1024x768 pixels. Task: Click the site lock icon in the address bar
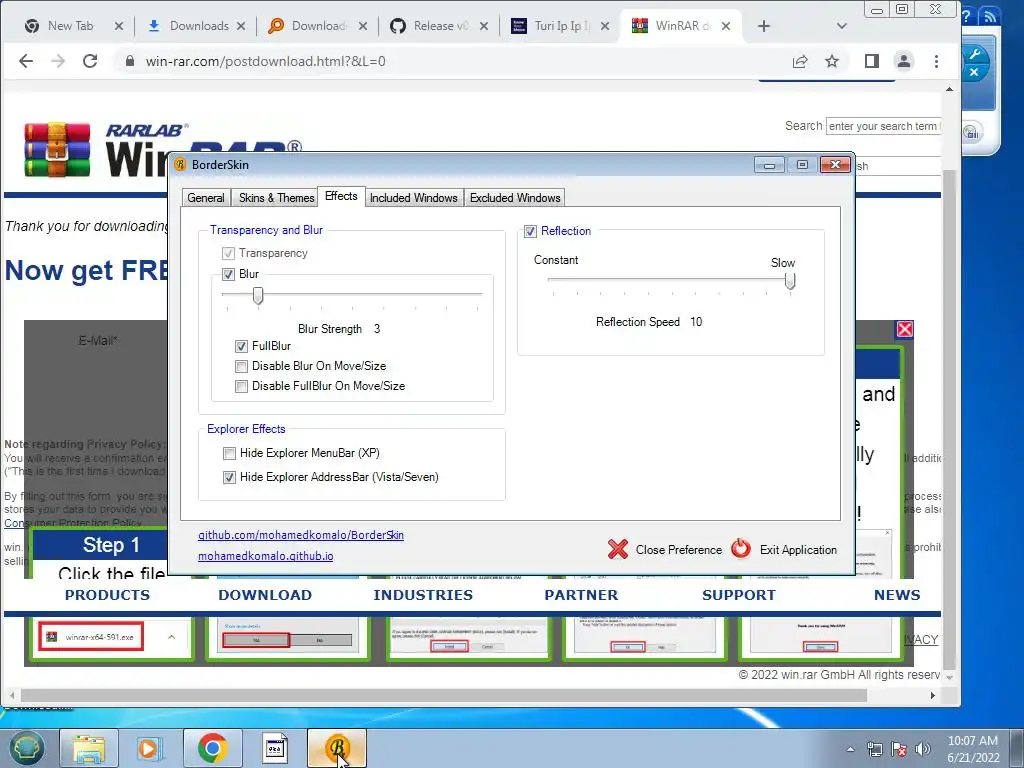tap(130, 61)
